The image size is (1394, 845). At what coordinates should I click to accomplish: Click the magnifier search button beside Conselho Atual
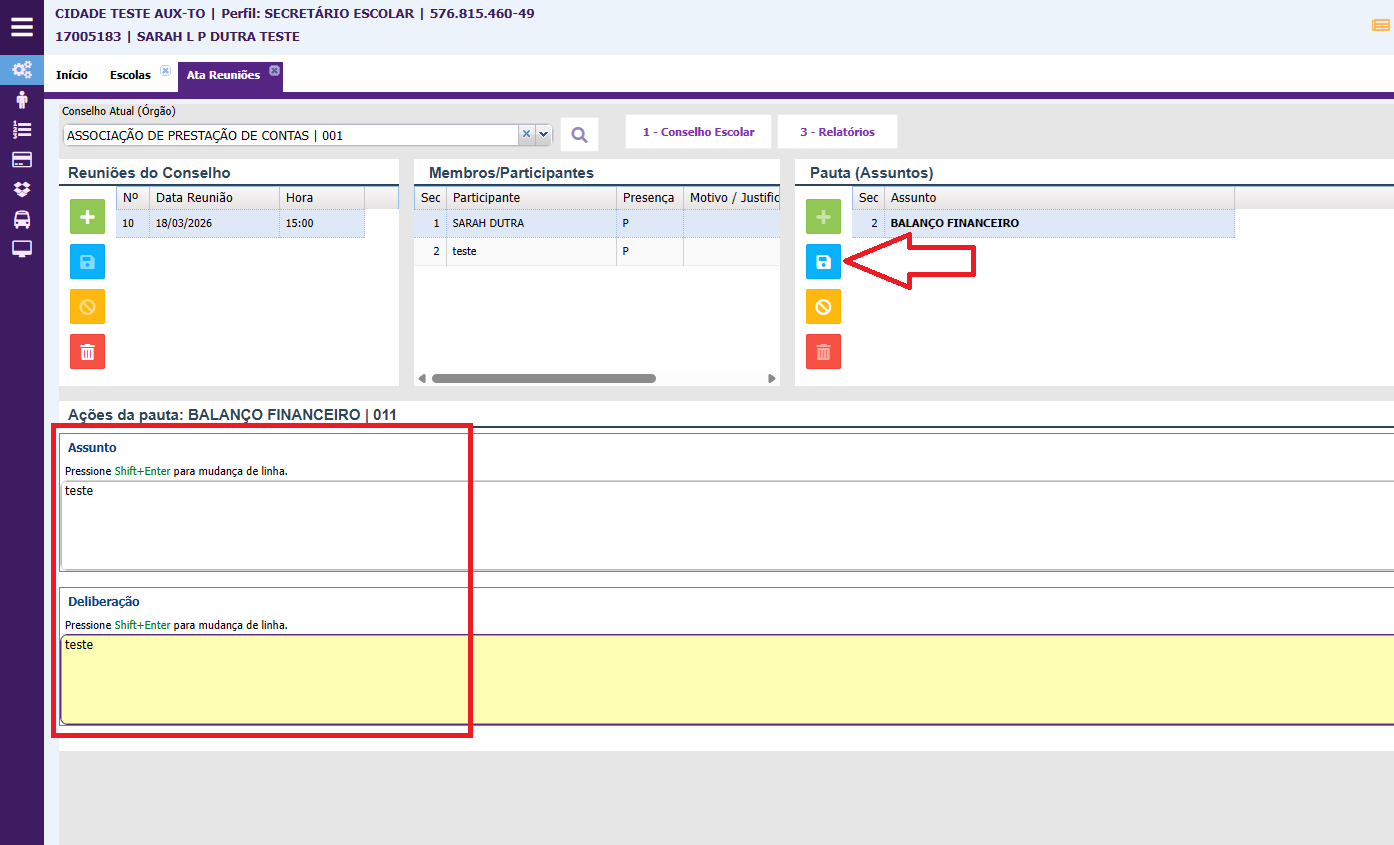click(579, 135)
